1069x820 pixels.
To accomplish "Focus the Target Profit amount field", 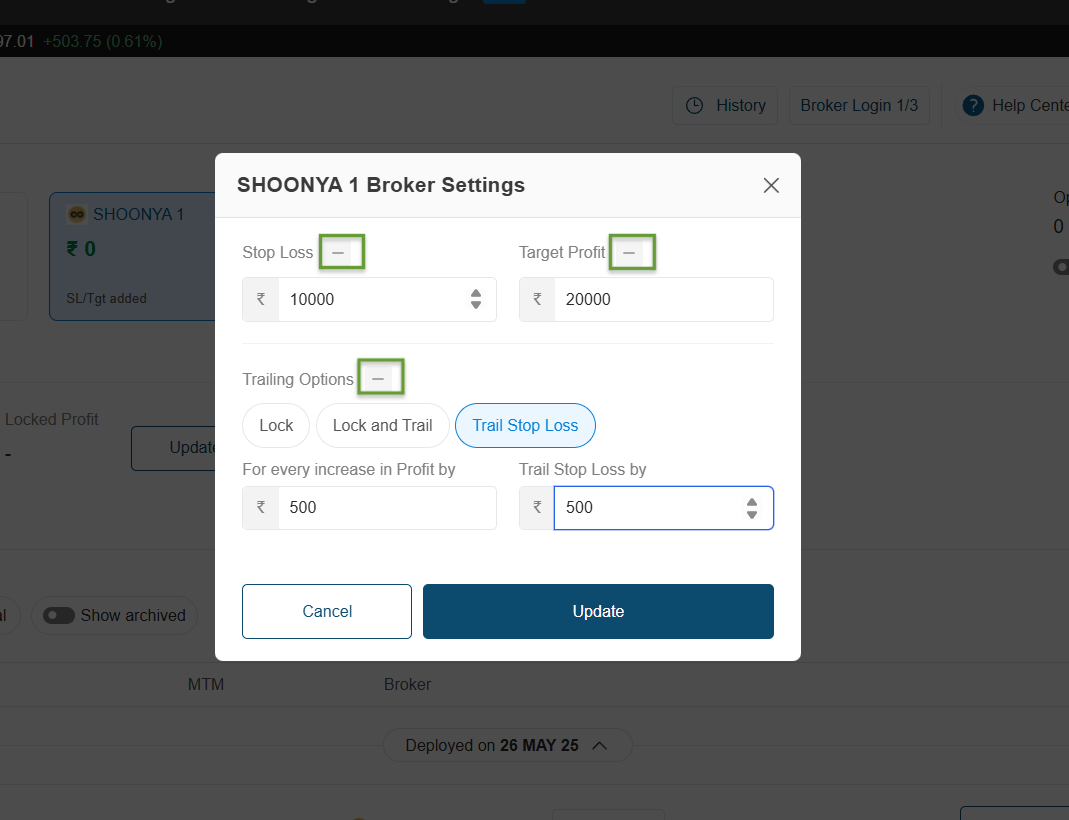I will [x=663, y=299].
